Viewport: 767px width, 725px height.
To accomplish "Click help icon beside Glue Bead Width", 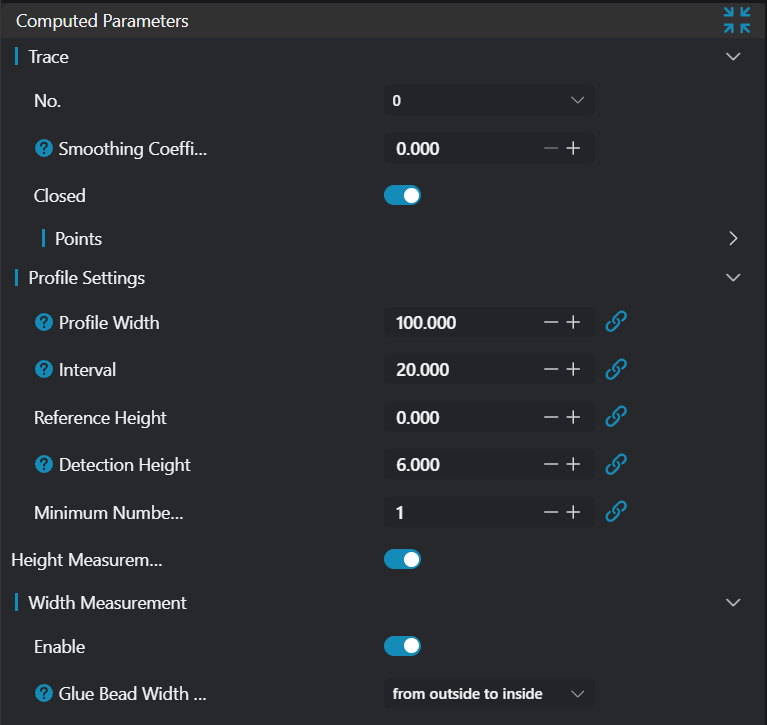I will [43, 694].
